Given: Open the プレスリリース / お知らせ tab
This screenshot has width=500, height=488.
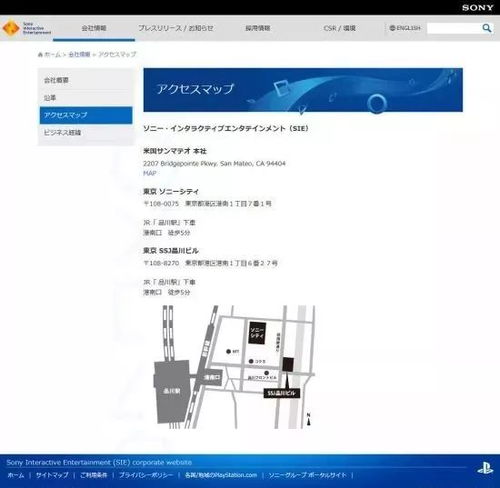Looking at the screenshot, I should coord(176,28).
